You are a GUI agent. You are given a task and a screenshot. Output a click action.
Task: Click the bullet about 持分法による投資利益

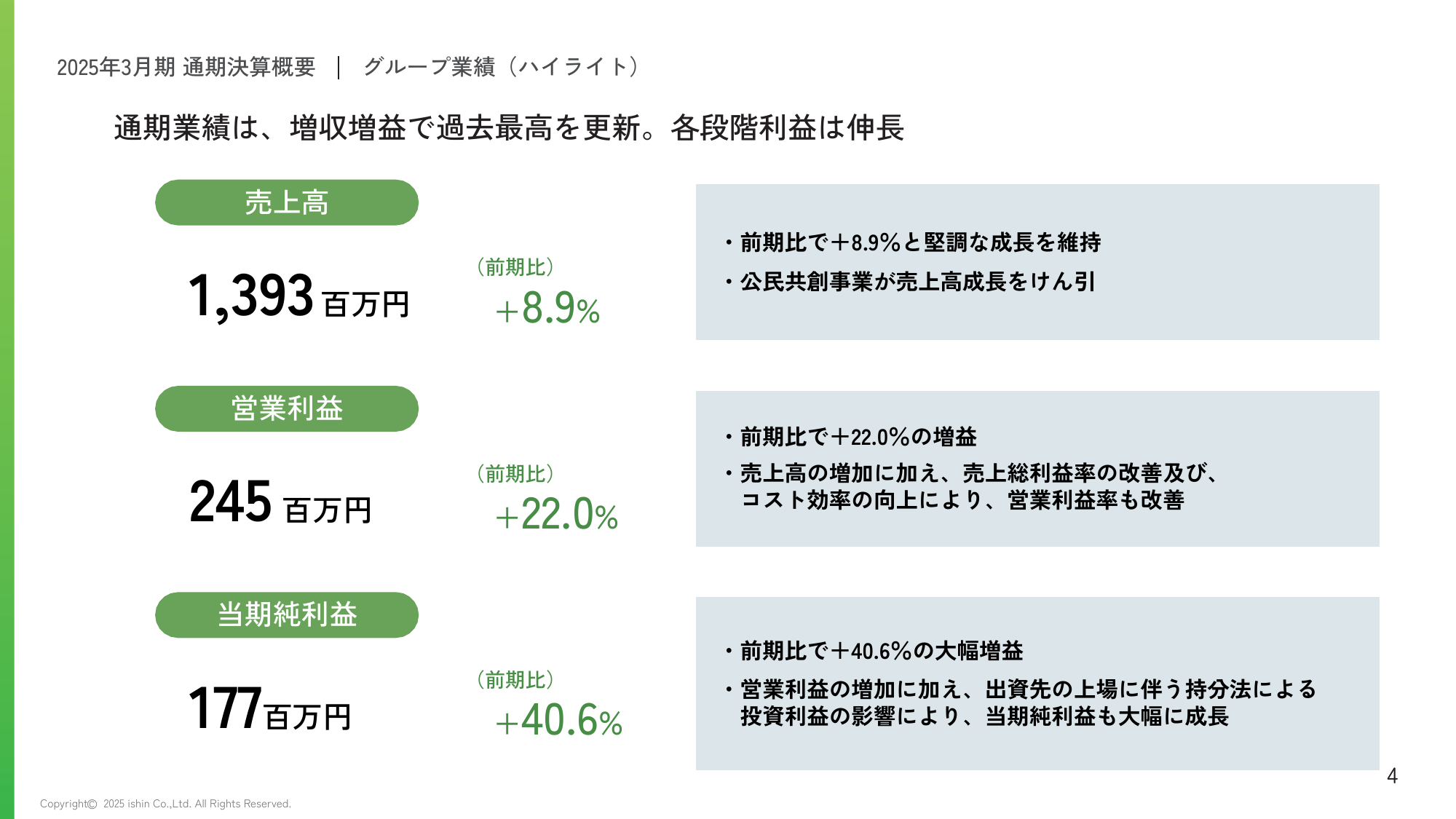coord(1020,703)
